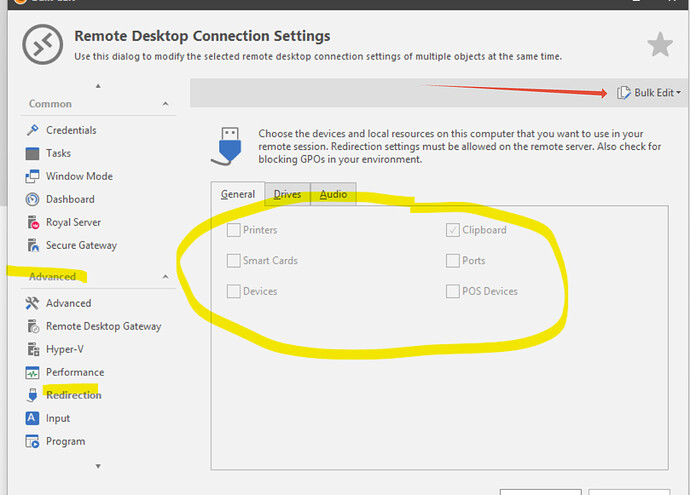Collapse the Common section
Image resolution: width=690 pixels, height=495 pixels.
(x=165, y=104)
